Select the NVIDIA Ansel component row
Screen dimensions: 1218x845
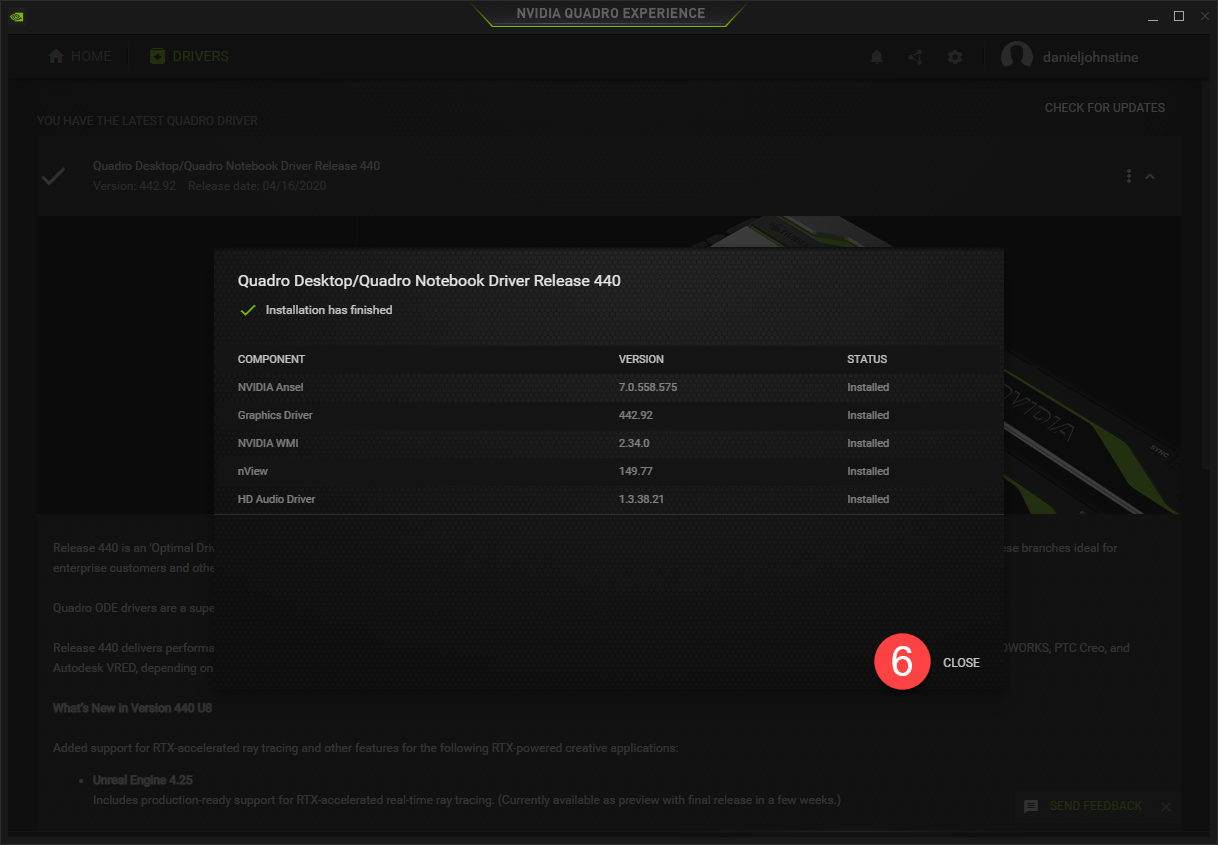coord(609,387)
